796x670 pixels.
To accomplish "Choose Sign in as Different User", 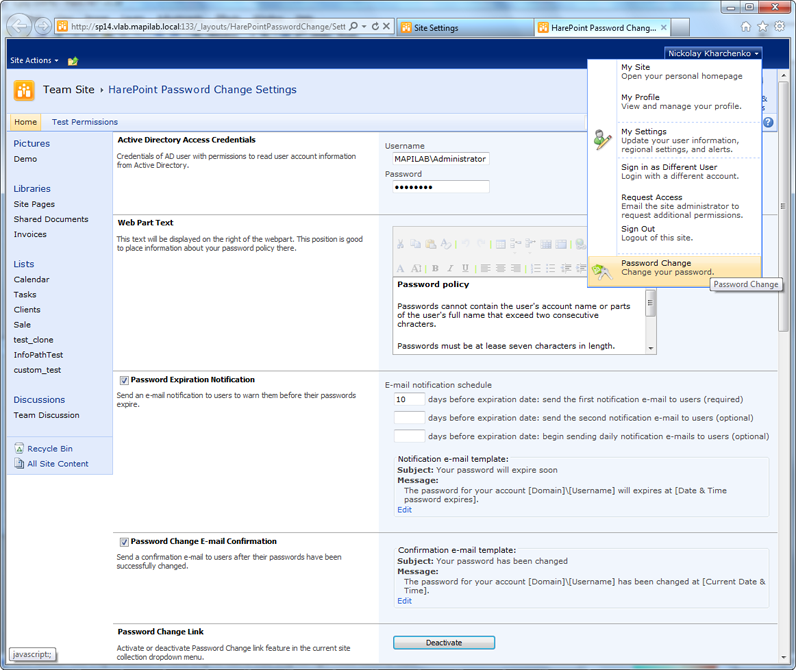I will click(668, 167).
